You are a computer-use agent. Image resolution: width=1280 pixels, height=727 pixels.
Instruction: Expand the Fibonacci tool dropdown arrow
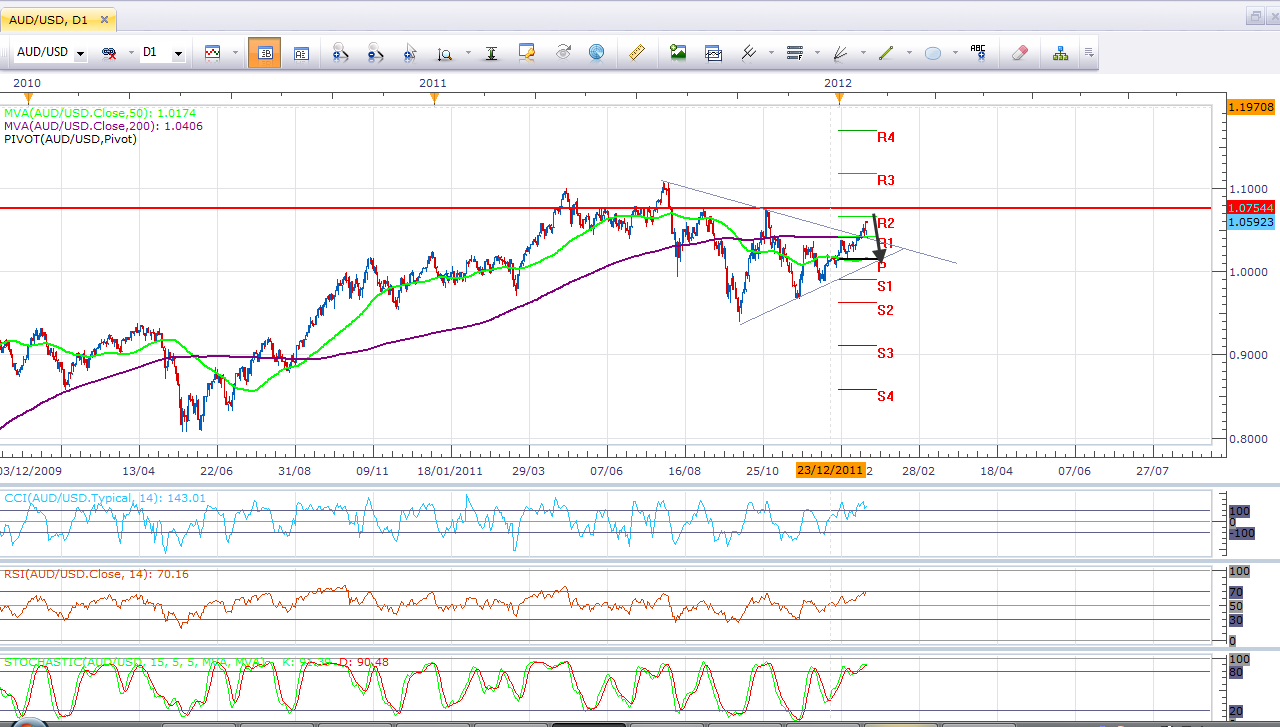tap(818, 53)
